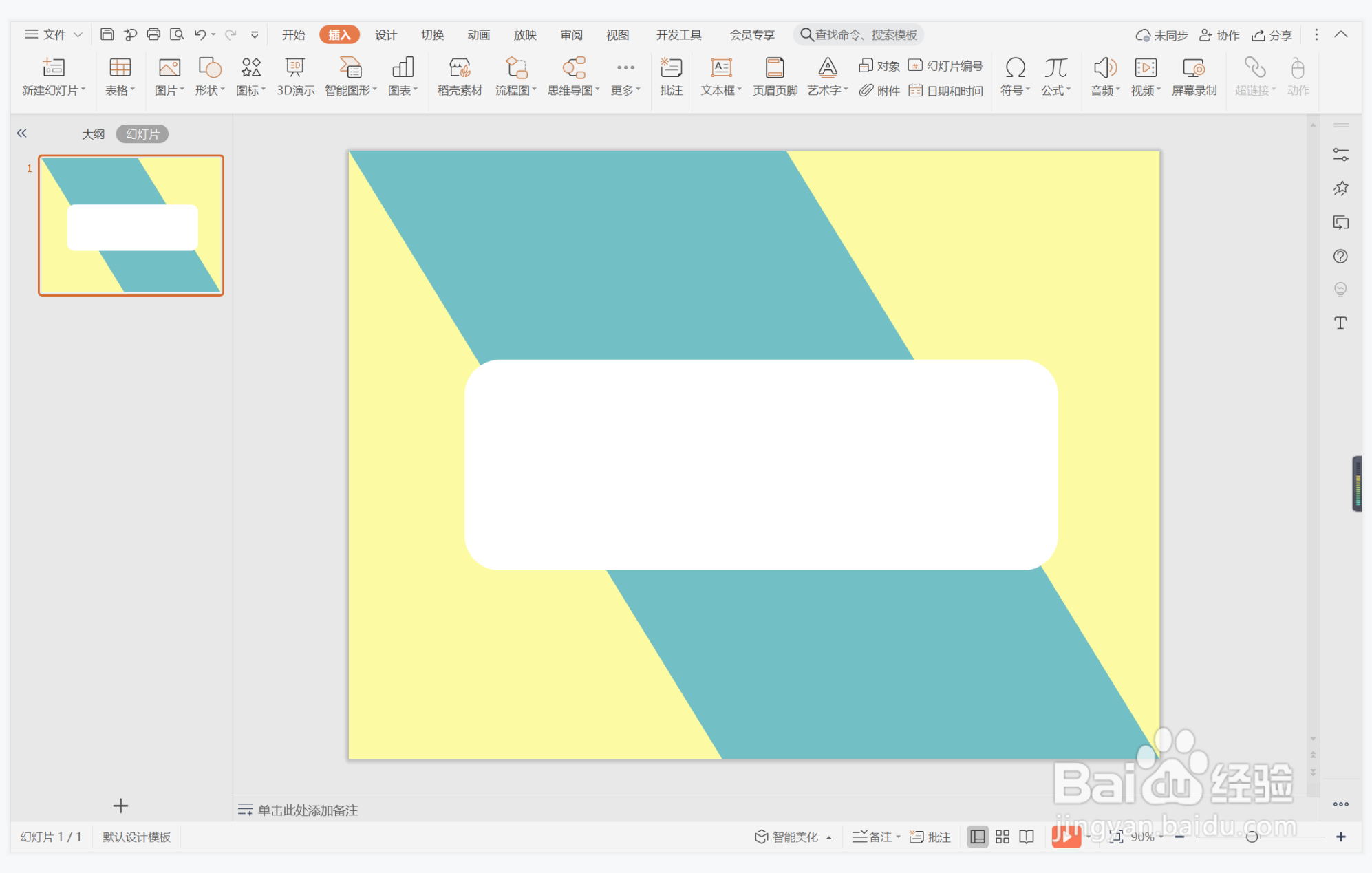The width and height of the screenshot is (1372, 873).
Task: Toggle the status bar 批注 pane
Action: click(930, 837)
